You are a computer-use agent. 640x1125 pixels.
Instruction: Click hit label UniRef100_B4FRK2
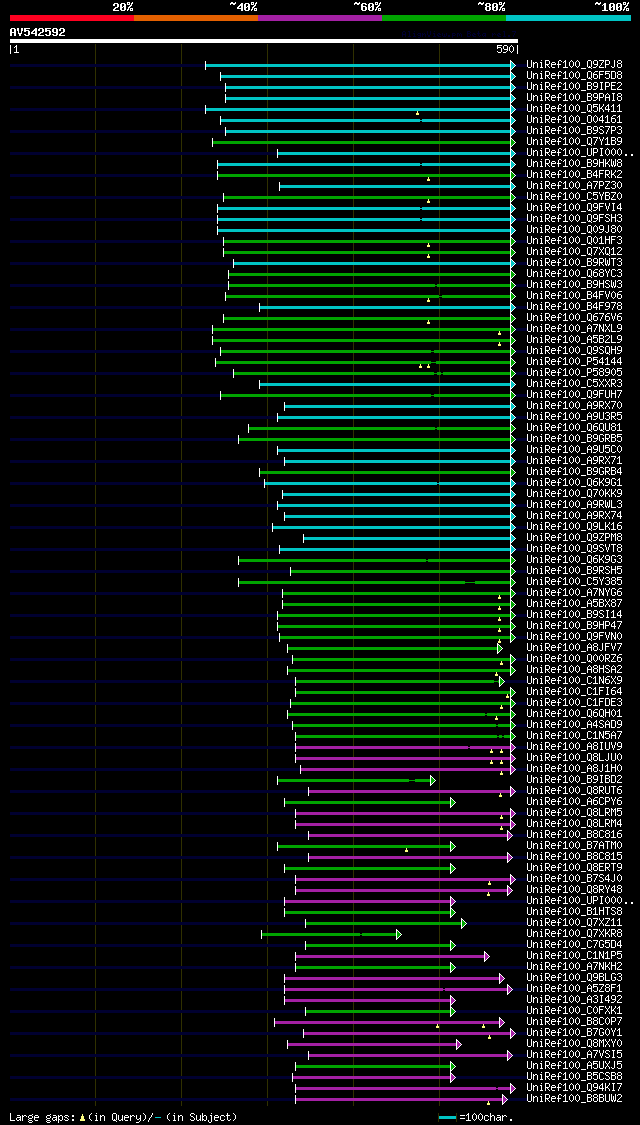[574, 174]
